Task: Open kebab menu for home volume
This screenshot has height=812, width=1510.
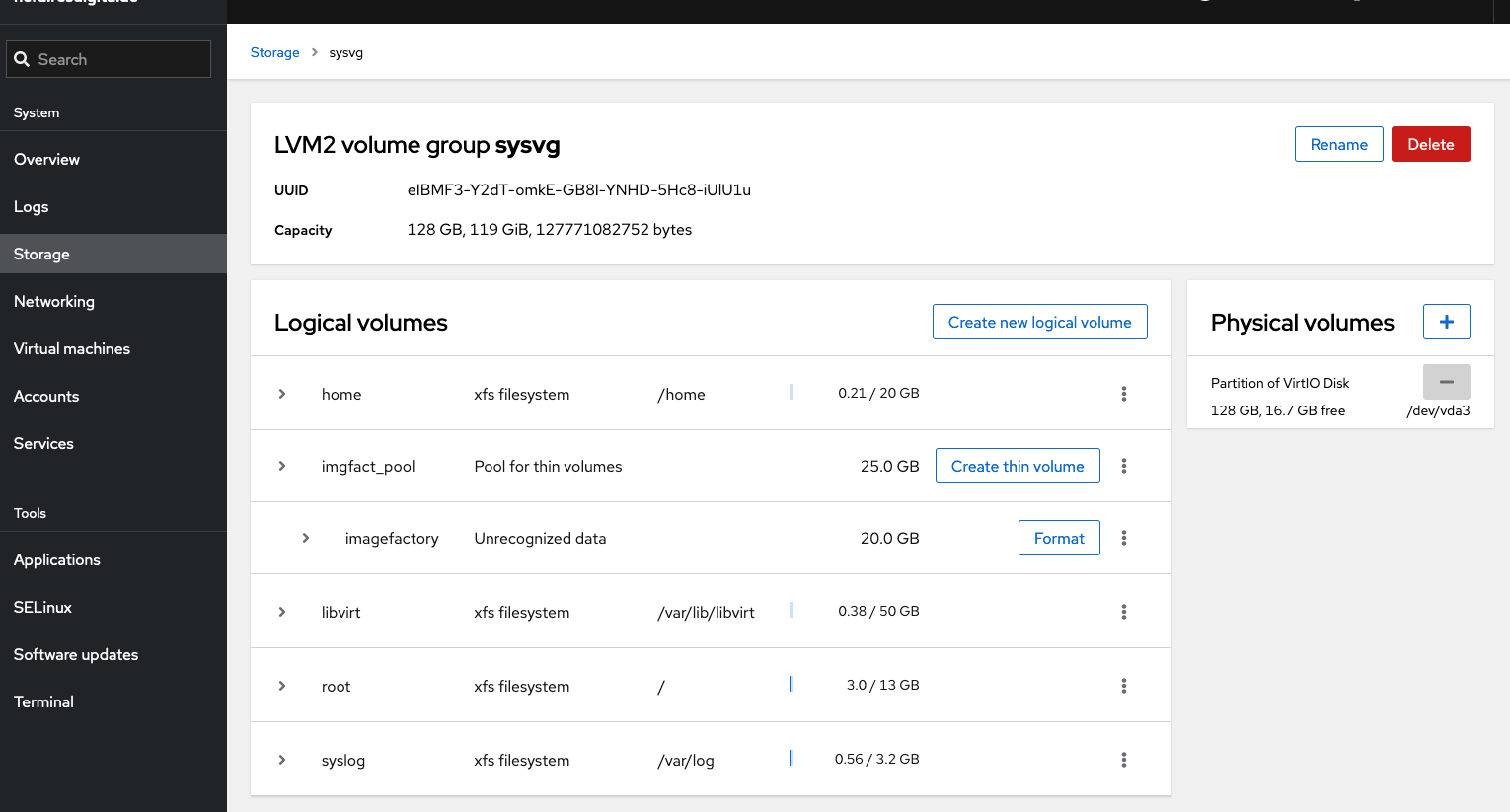Action: pos(1123,394)
